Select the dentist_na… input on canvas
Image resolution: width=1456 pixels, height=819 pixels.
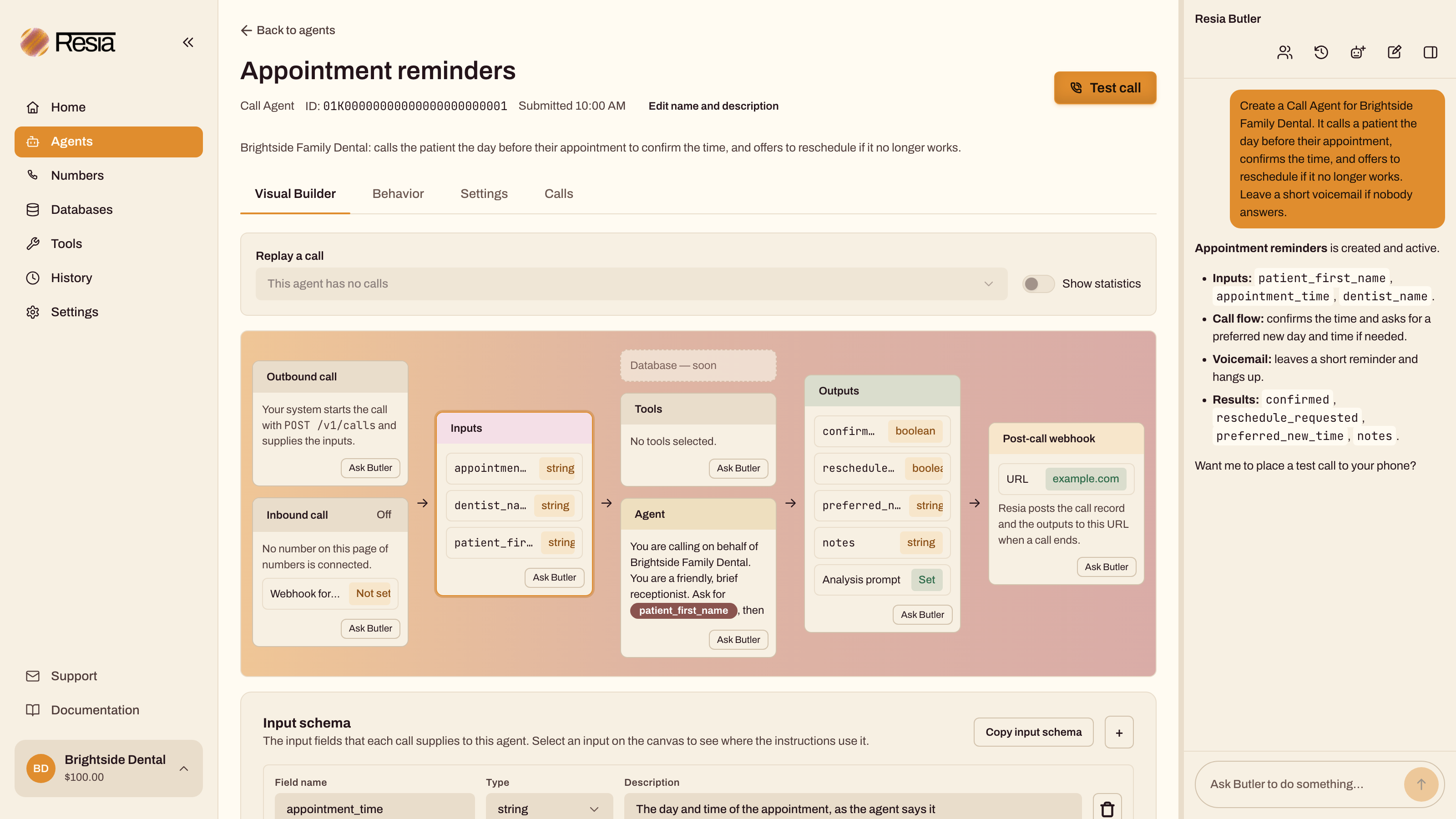514,506
